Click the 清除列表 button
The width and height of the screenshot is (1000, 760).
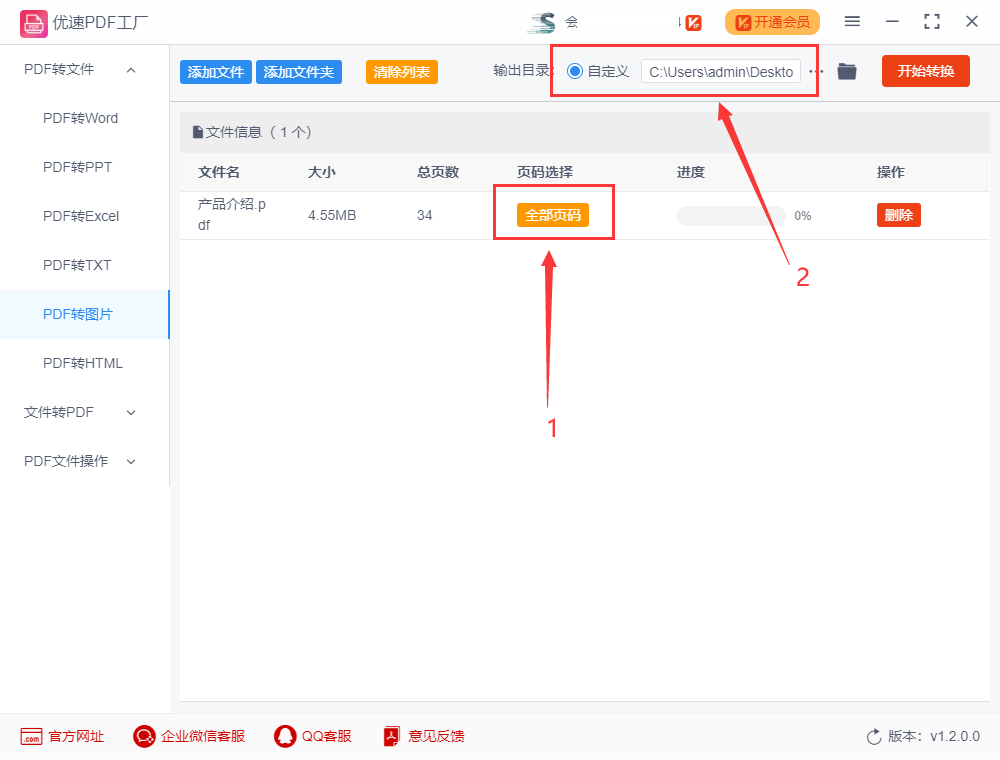tap(402, 72)
